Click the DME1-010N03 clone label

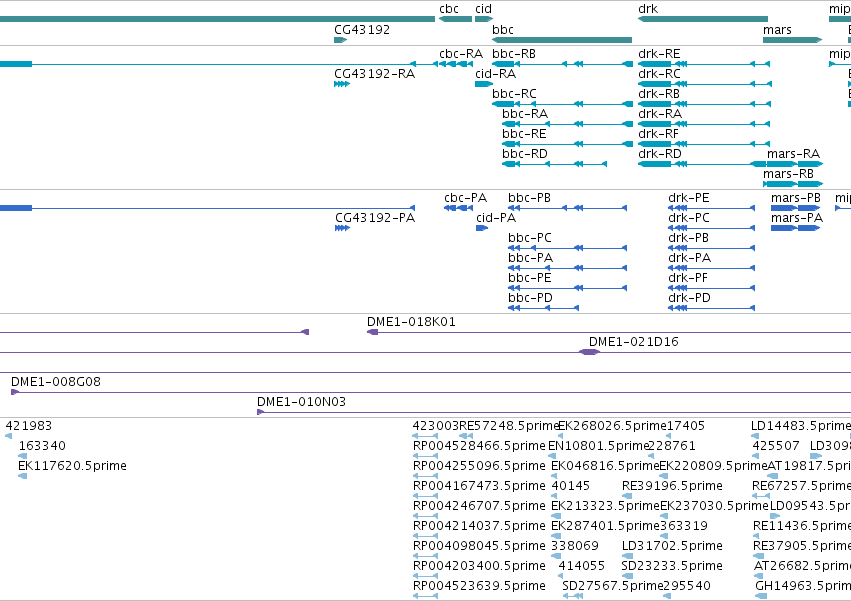301,402
